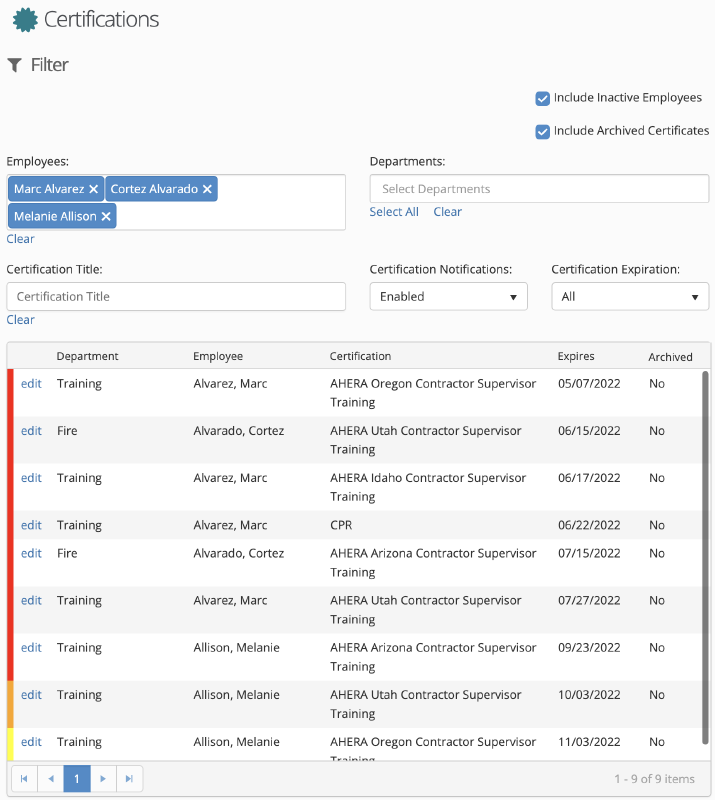The image size is (715, 800).
Task: Remove Cortez Alvarado employee tag
Action: tap(207, 189)
